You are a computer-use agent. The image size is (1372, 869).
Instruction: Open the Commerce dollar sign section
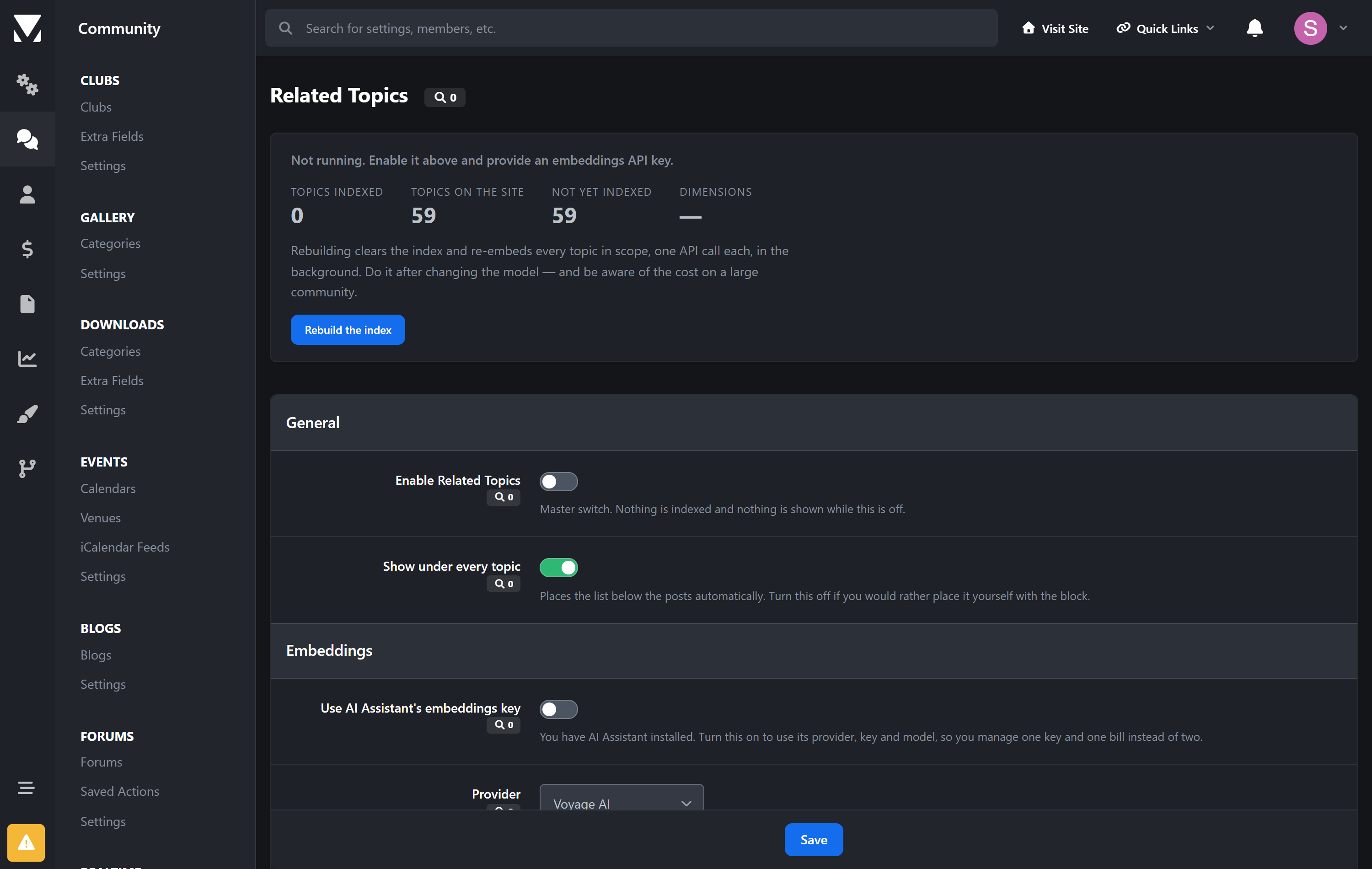(x=27, y=249)
